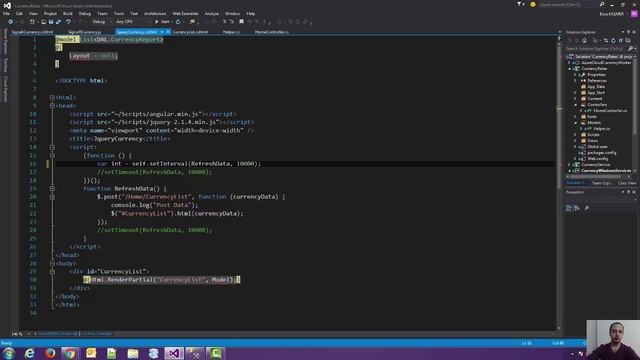
Task: Select the Scripts folder
Action: point(593,135)
